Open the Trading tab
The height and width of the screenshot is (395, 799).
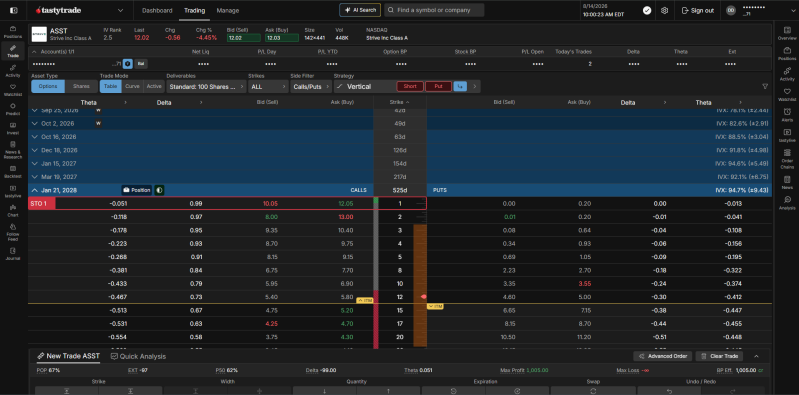pyautogui.click(x=194, y=10)
